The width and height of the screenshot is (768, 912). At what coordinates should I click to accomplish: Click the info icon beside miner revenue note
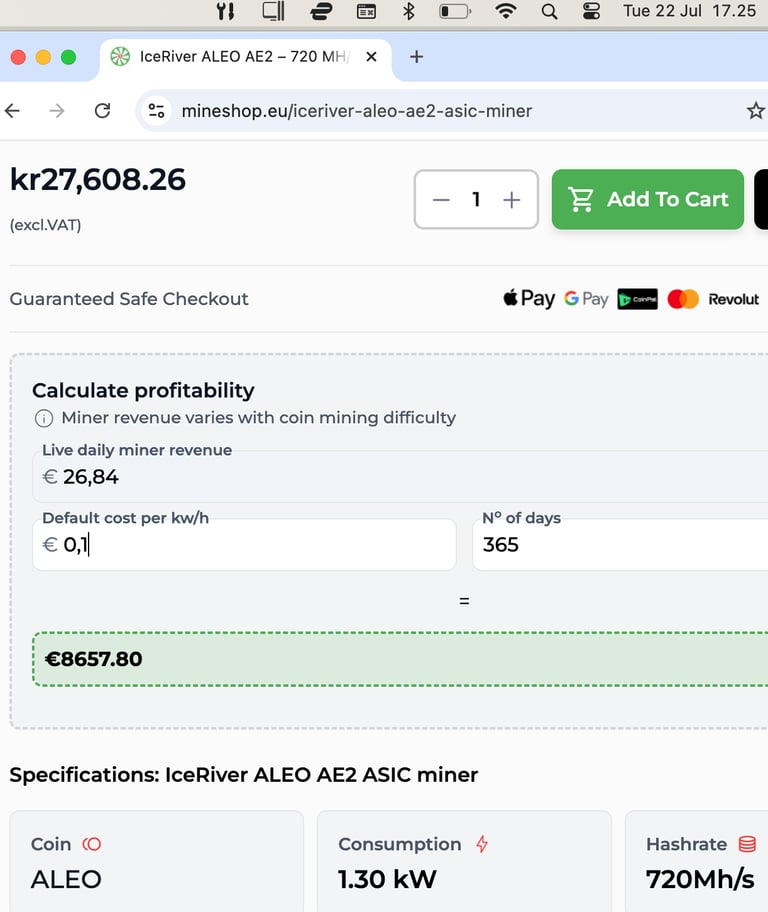tap(44, 418)
